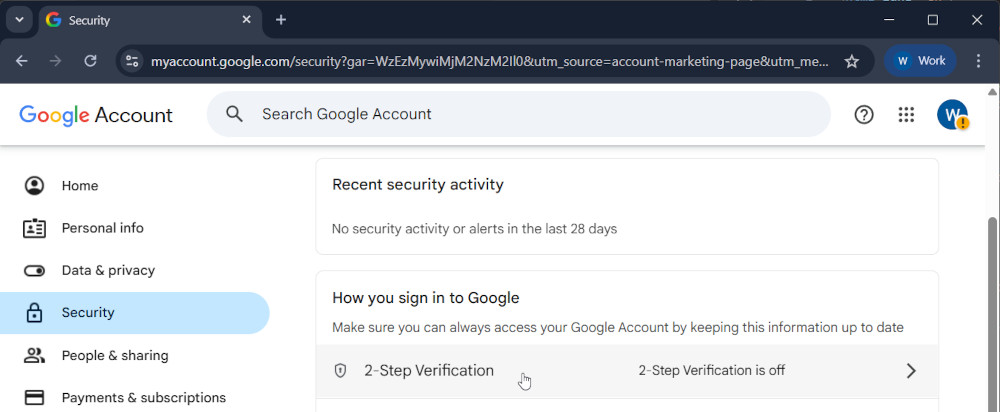1000x412 pixels.
Task: Open Google apps grid launcher
Action: click(x=906, y=115)
